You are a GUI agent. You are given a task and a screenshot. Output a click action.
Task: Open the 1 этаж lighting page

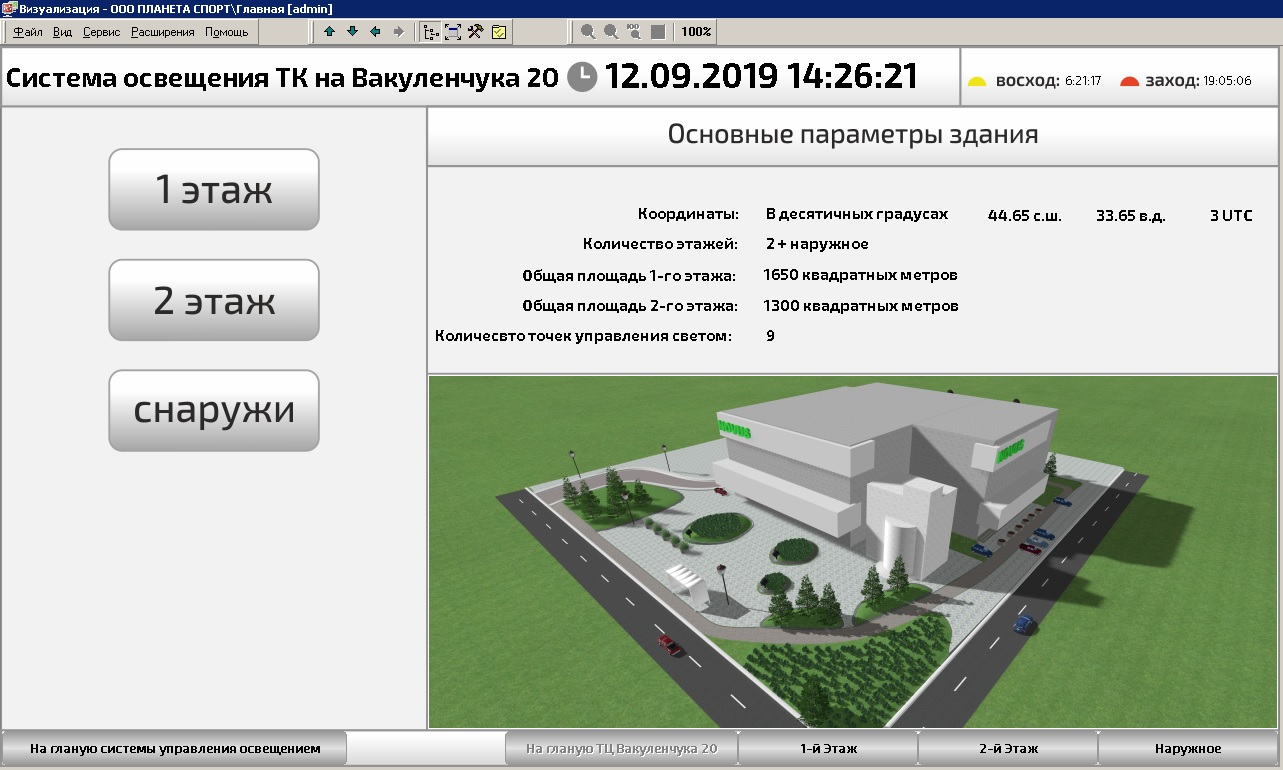tap(214, 189)
